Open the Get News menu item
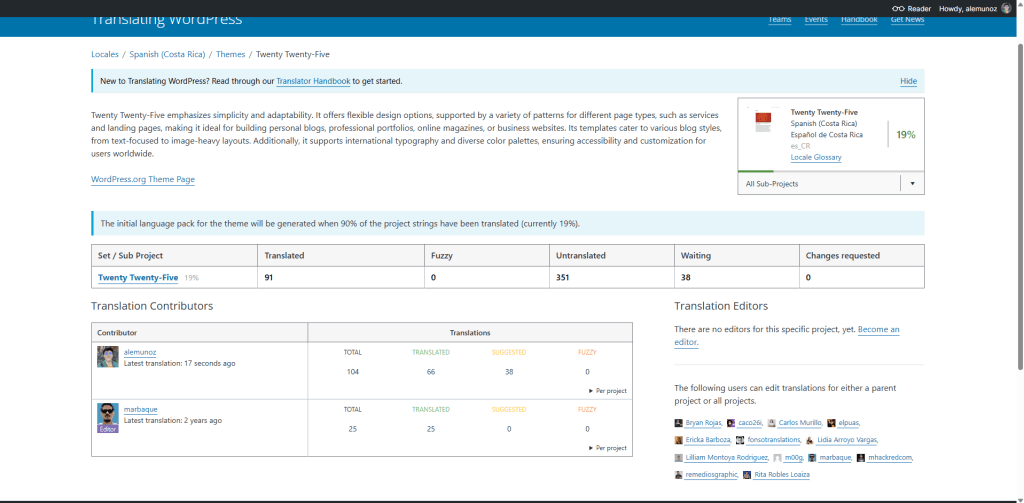This screenshot has height=503, width=1024. click(908, 20)
